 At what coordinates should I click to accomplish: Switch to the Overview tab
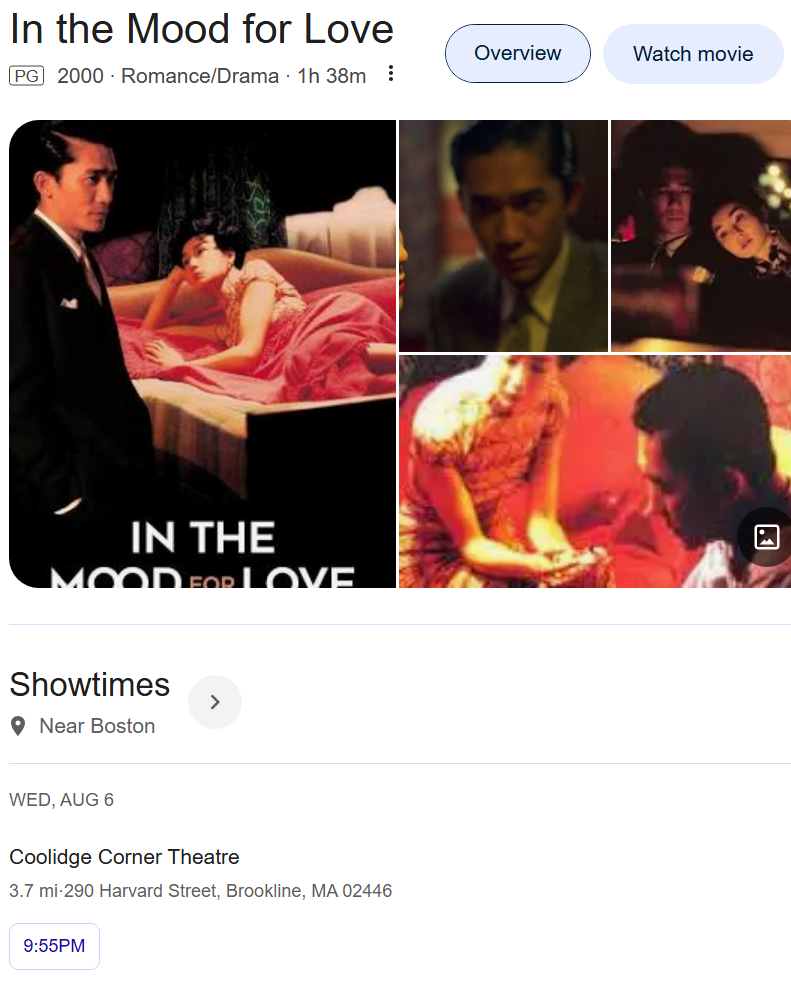517,53
